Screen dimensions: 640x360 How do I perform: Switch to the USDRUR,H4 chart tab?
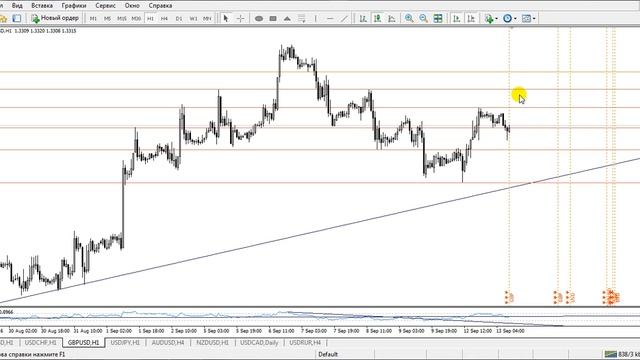pos(305,343)
